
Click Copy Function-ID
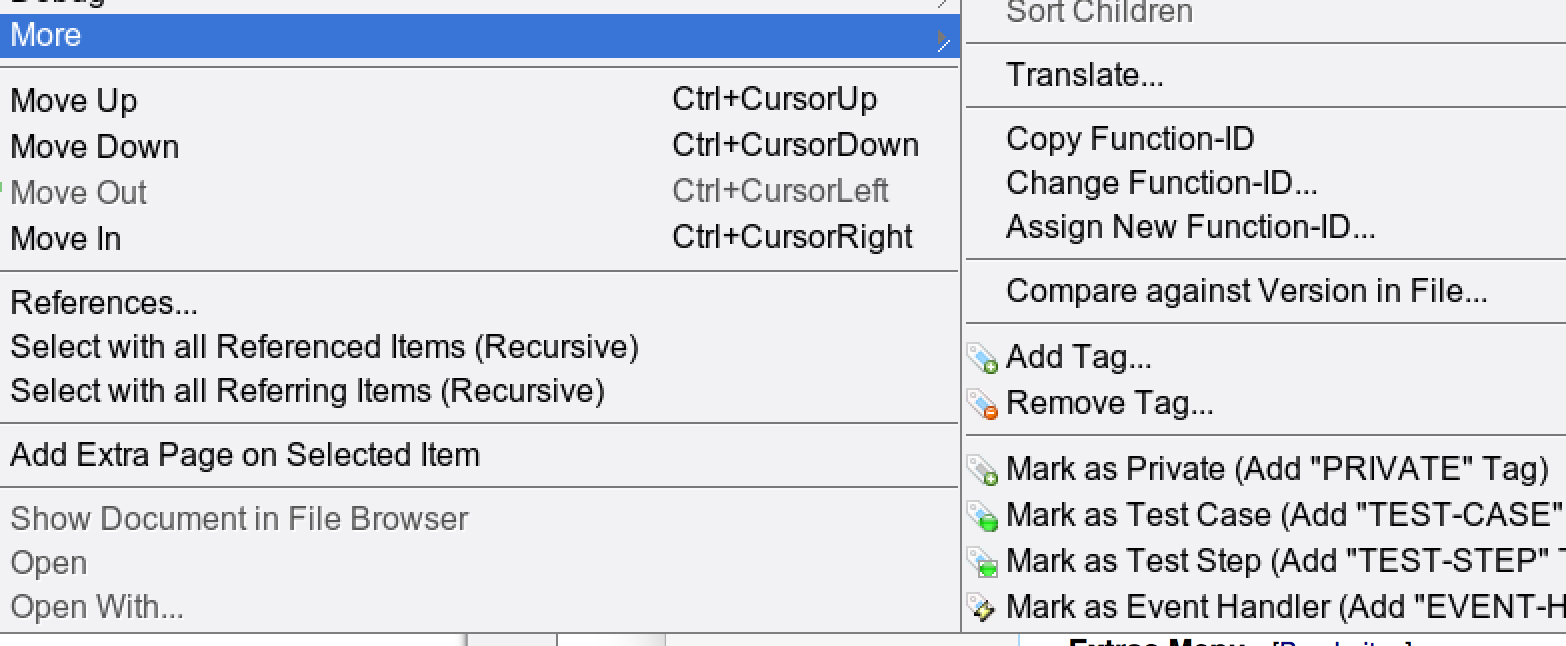pos(1130,139)
